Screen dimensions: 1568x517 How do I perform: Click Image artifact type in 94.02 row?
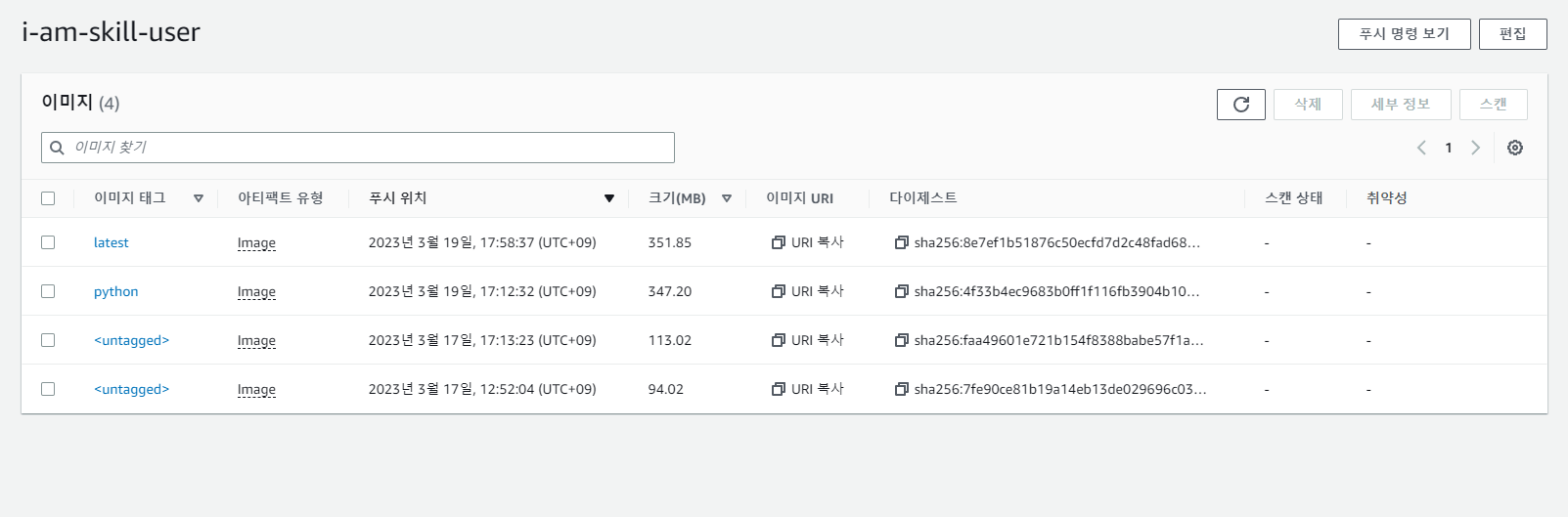[256, 390]
